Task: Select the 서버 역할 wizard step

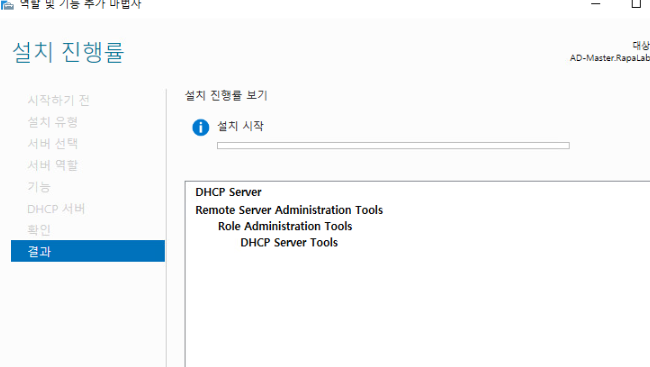Action: (x=53, y=165)
